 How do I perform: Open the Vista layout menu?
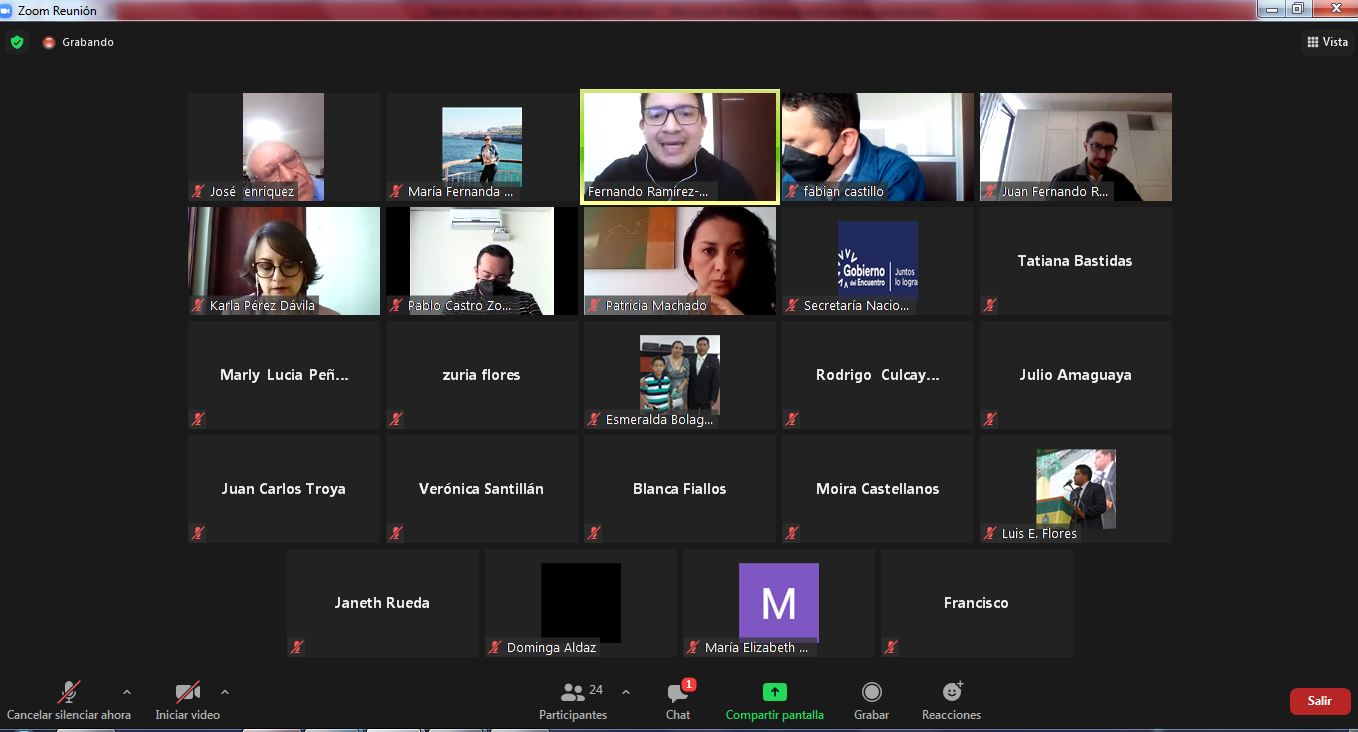coord(1327,42)
